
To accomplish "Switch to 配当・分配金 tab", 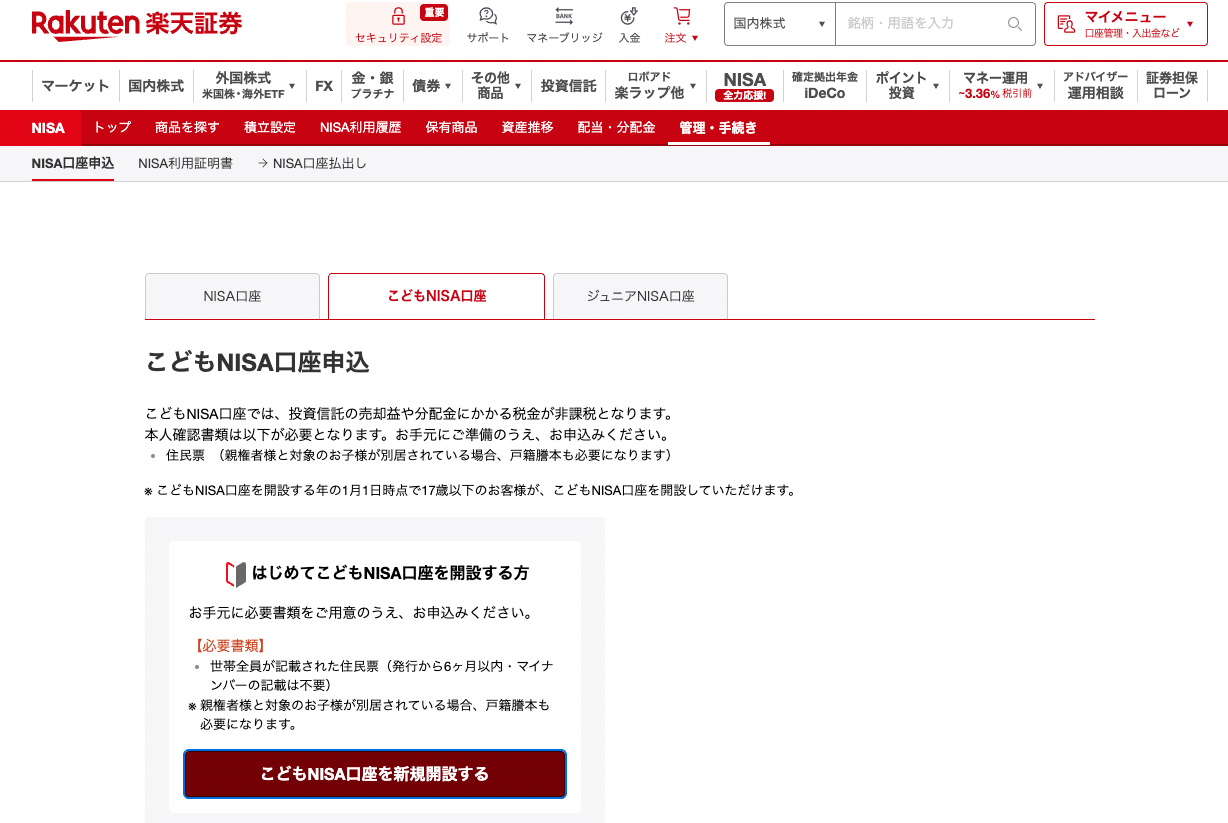I will coord(616,127).
